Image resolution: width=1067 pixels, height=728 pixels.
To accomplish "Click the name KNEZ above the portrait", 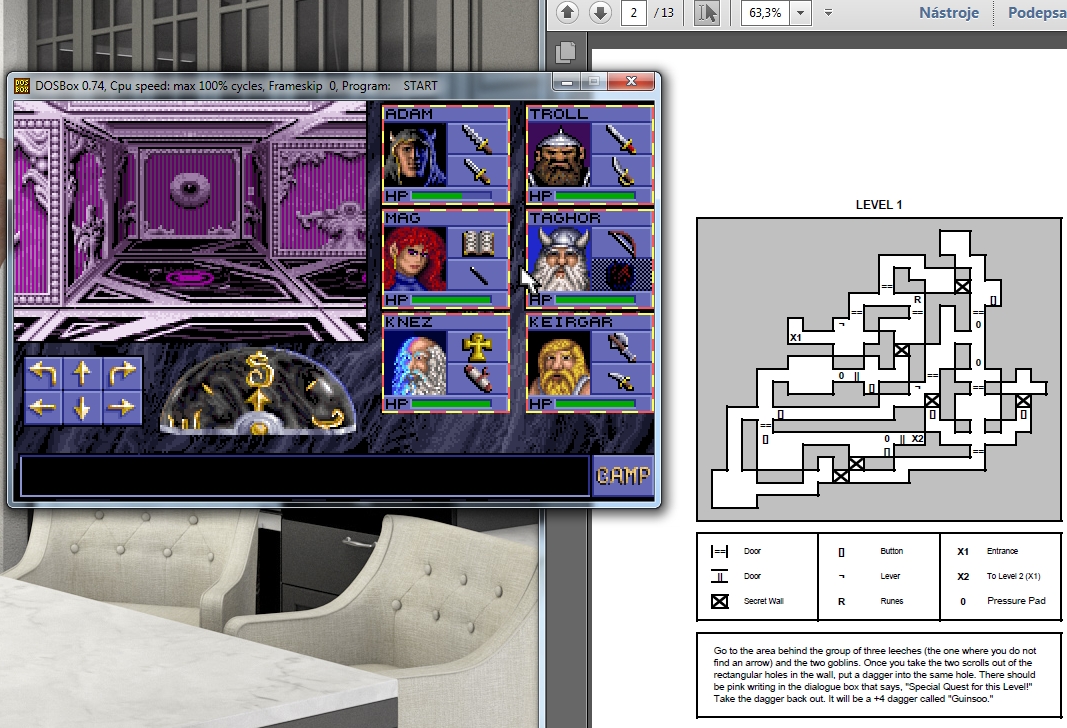I will (409, 322).
